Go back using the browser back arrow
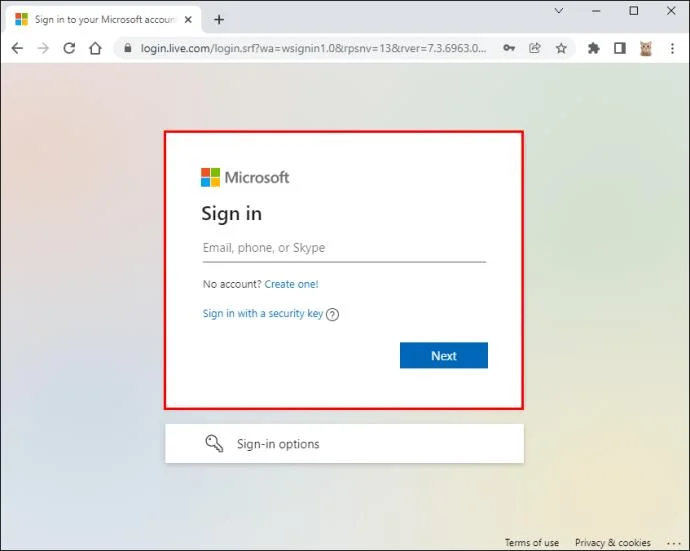 click(x=17, y=48)
